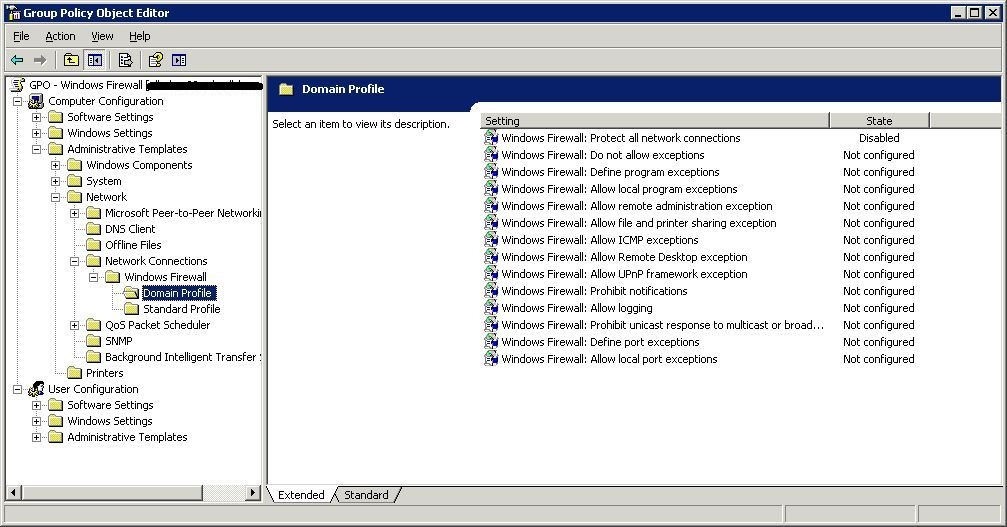Screen dimensions: 1007x527
Task: Collapse the Windows Firewall node
Action: pyautogui.click(x=94, y=277)
